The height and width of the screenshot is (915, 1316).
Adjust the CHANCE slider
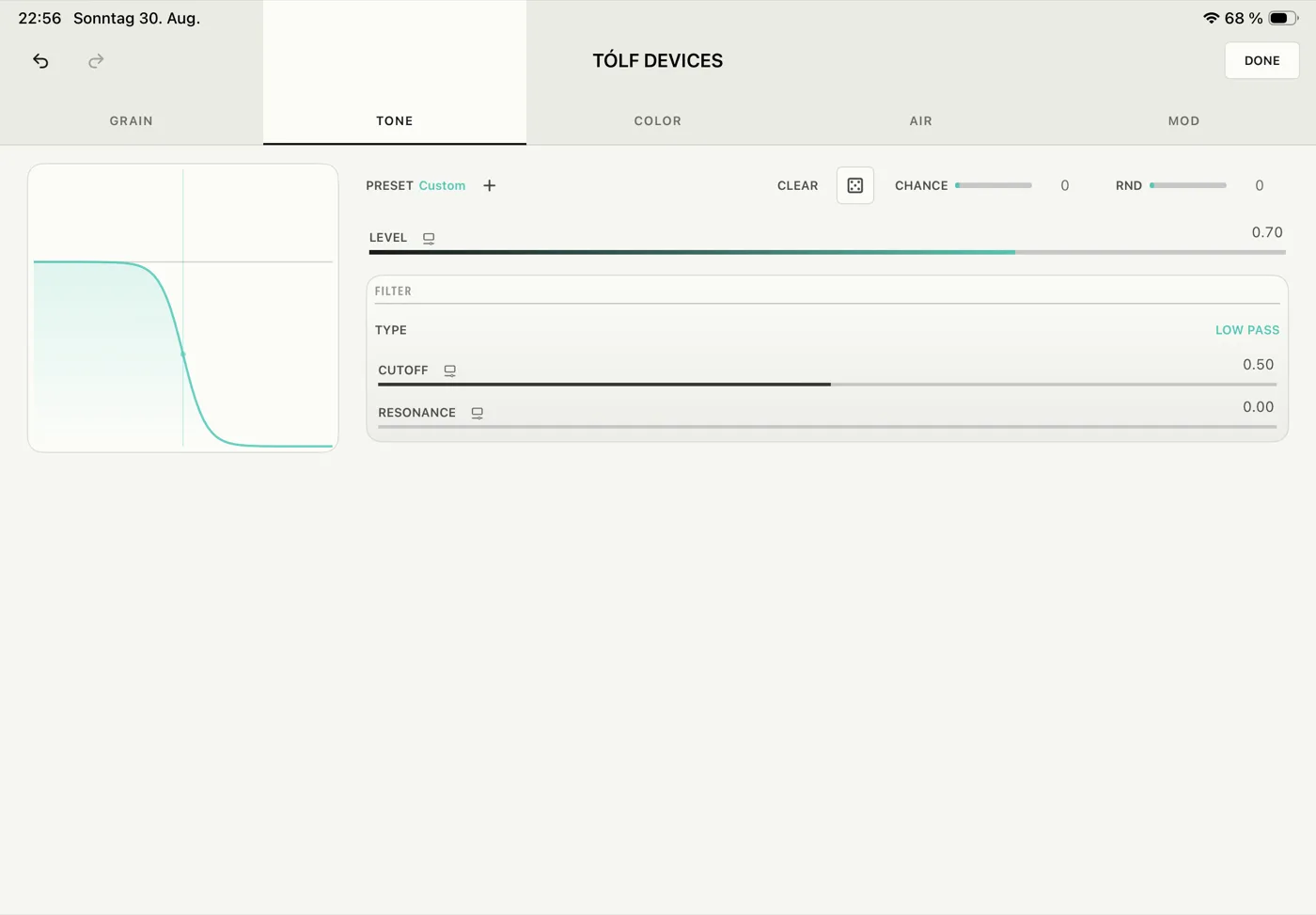[994, 185]
